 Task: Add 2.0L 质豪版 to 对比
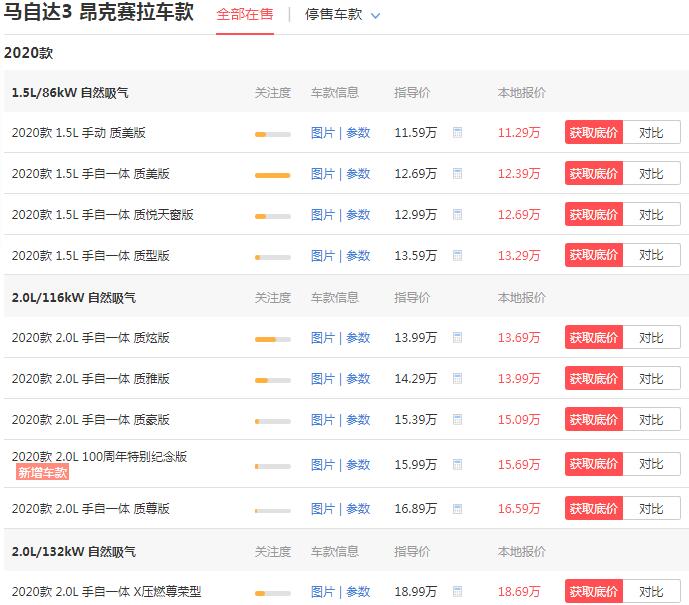[x=652, y=420]
